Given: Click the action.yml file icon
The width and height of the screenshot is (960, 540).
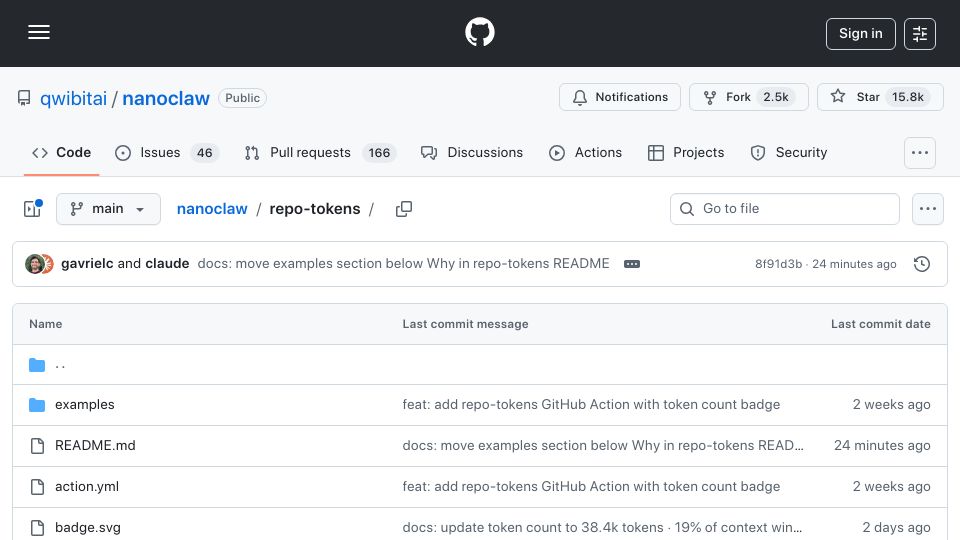Looking at the screenshot, I should point(37,487).
